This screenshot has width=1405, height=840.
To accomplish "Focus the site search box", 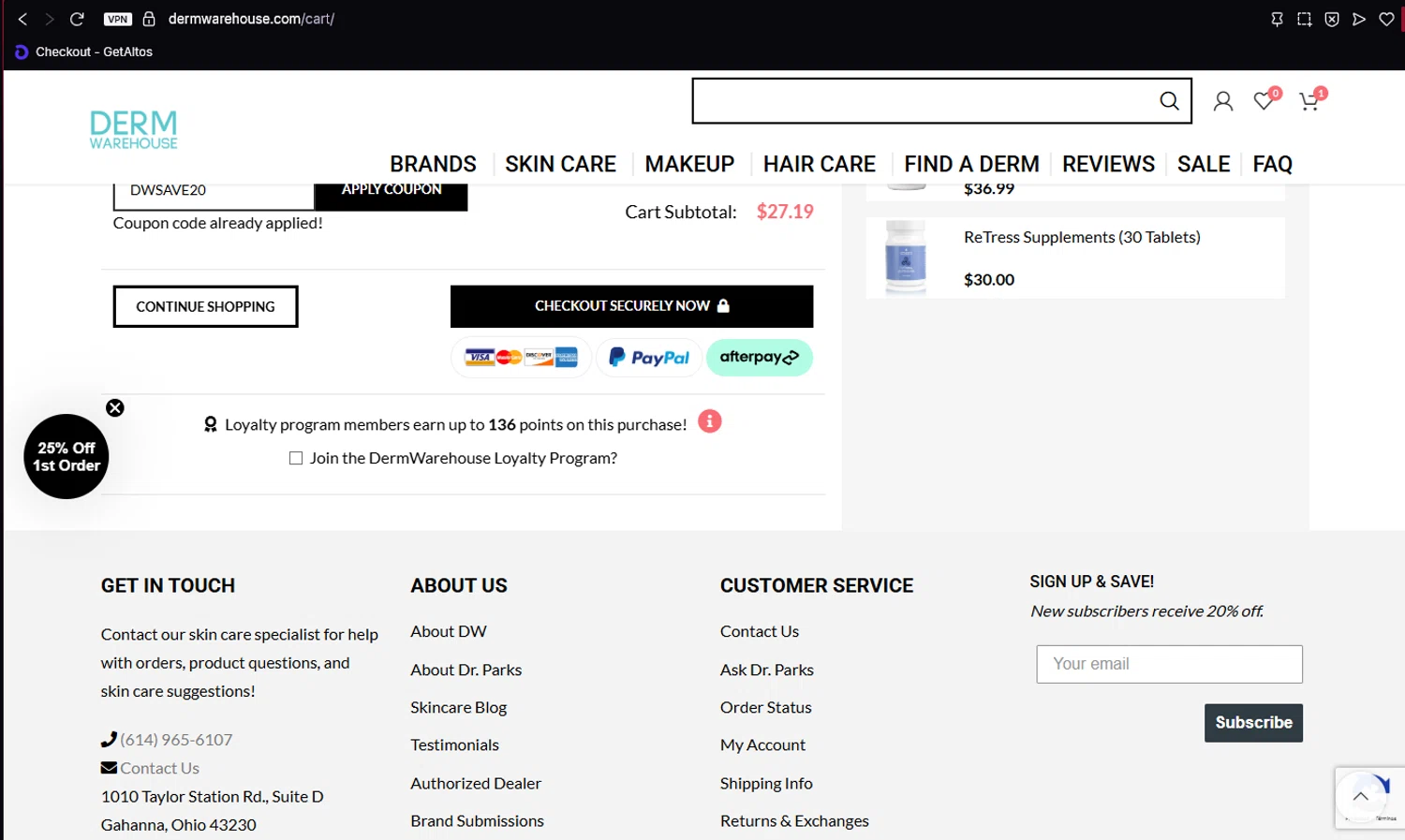I will click(941, 101).
